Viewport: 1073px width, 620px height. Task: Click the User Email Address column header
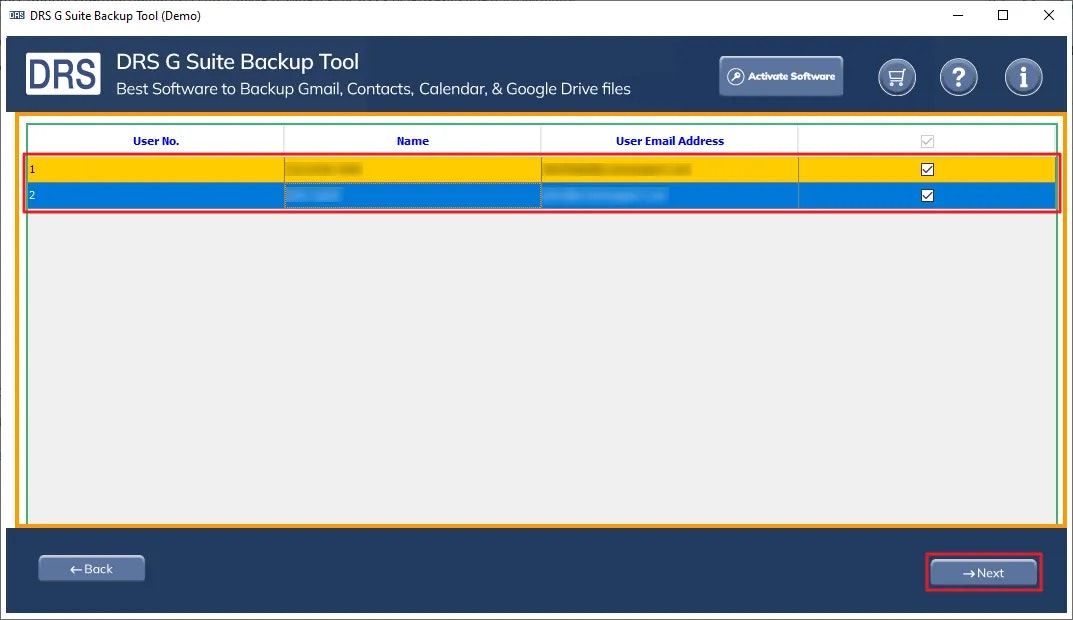point(669,141)
